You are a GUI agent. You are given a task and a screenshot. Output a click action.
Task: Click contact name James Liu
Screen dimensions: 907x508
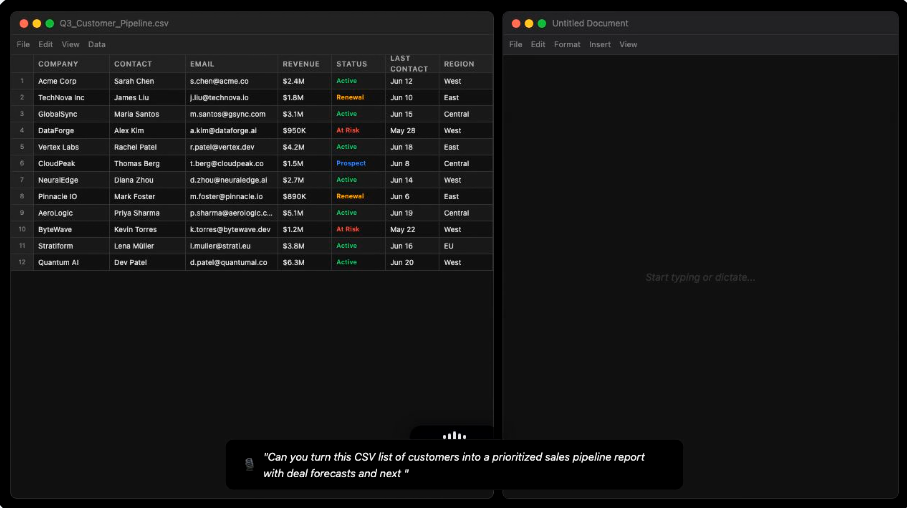131,97
